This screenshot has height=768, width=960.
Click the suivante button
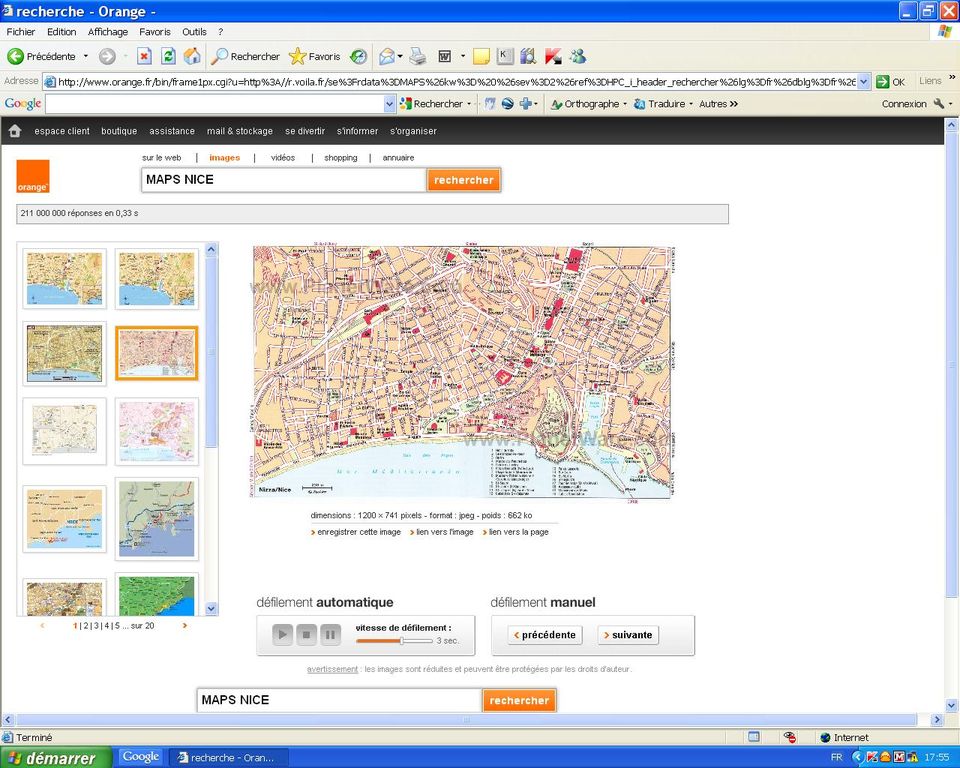628,635
